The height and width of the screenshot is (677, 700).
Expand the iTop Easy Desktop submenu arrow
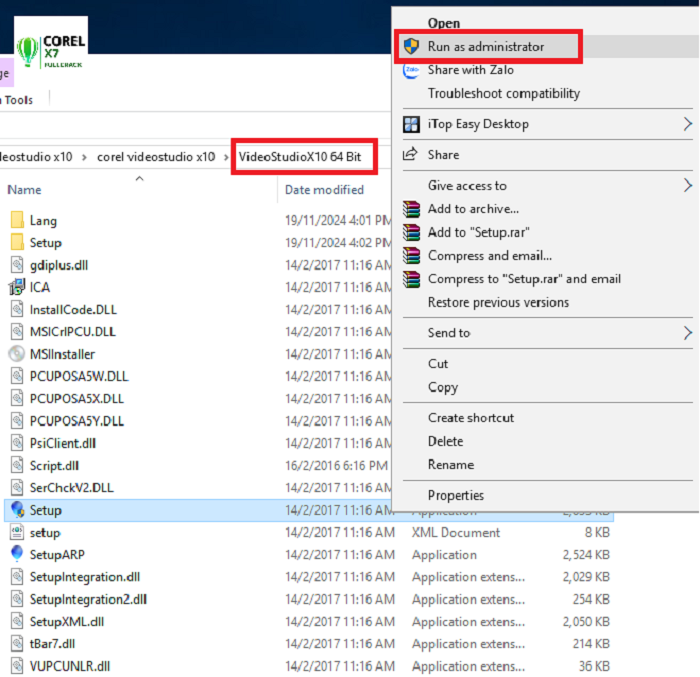click(x=687, y=124)
